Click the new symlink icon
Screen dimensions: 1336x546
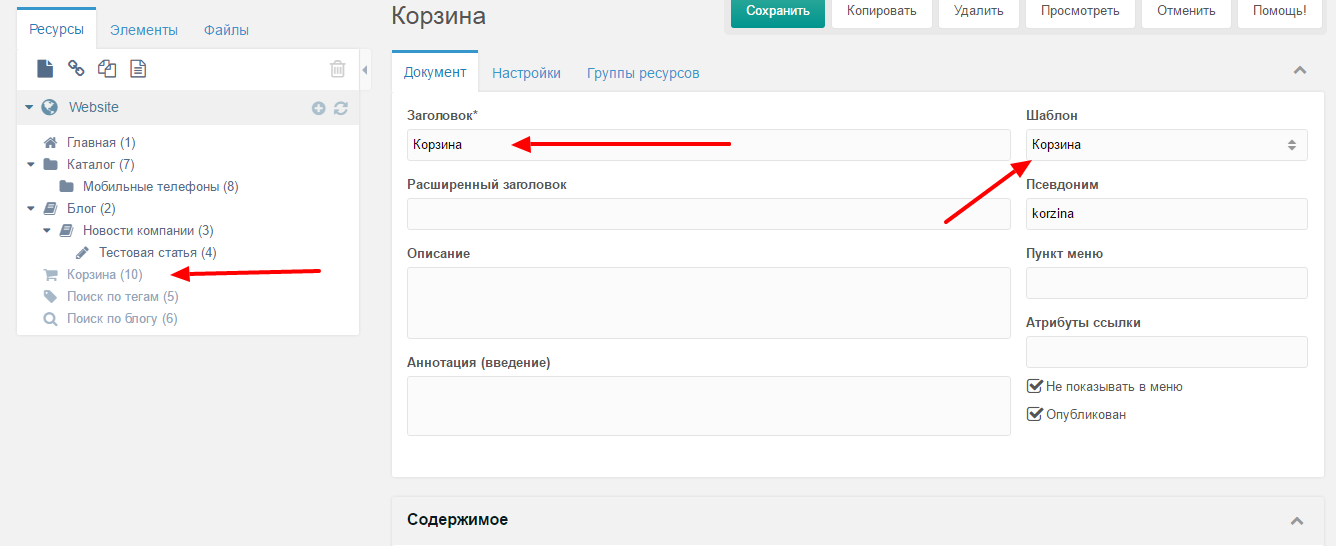tap(107, 69)
